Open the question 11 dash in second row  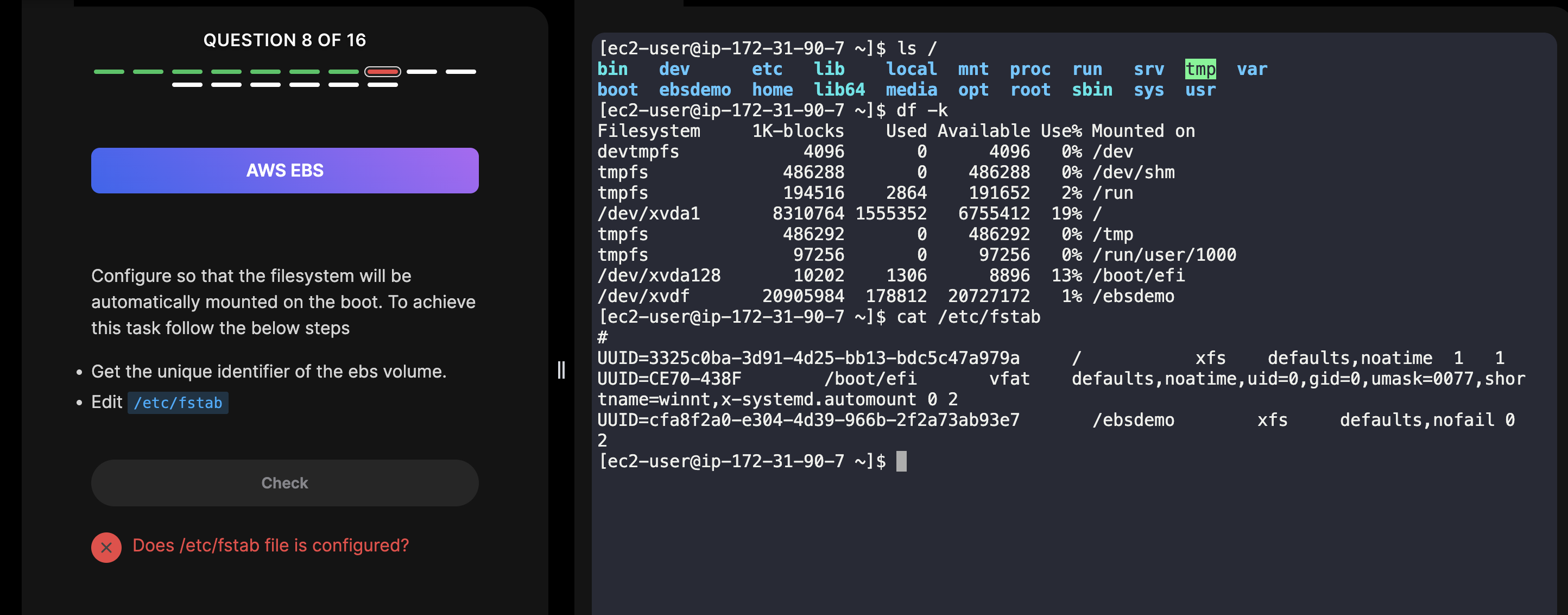(187, 85)
